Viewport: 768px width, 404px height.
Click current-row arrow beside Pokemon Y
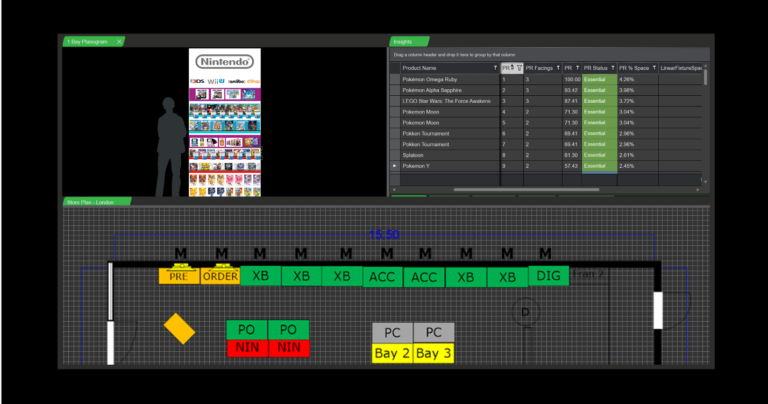point(395,166)
